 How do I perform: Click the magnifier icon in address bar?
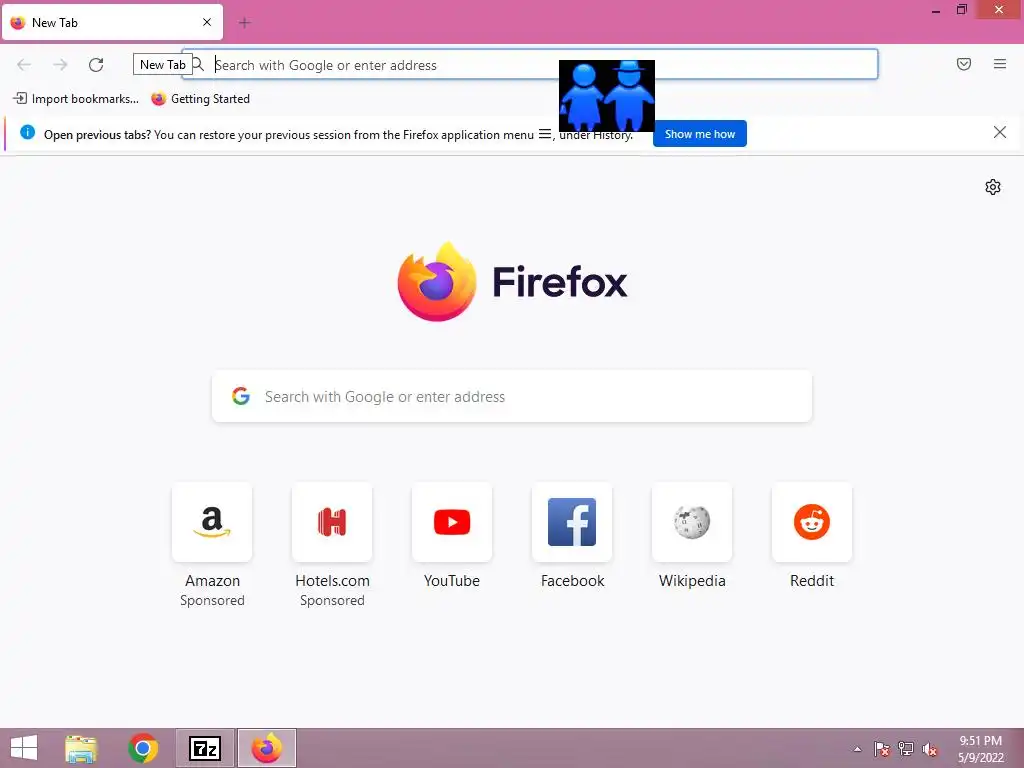pos(198,65)
